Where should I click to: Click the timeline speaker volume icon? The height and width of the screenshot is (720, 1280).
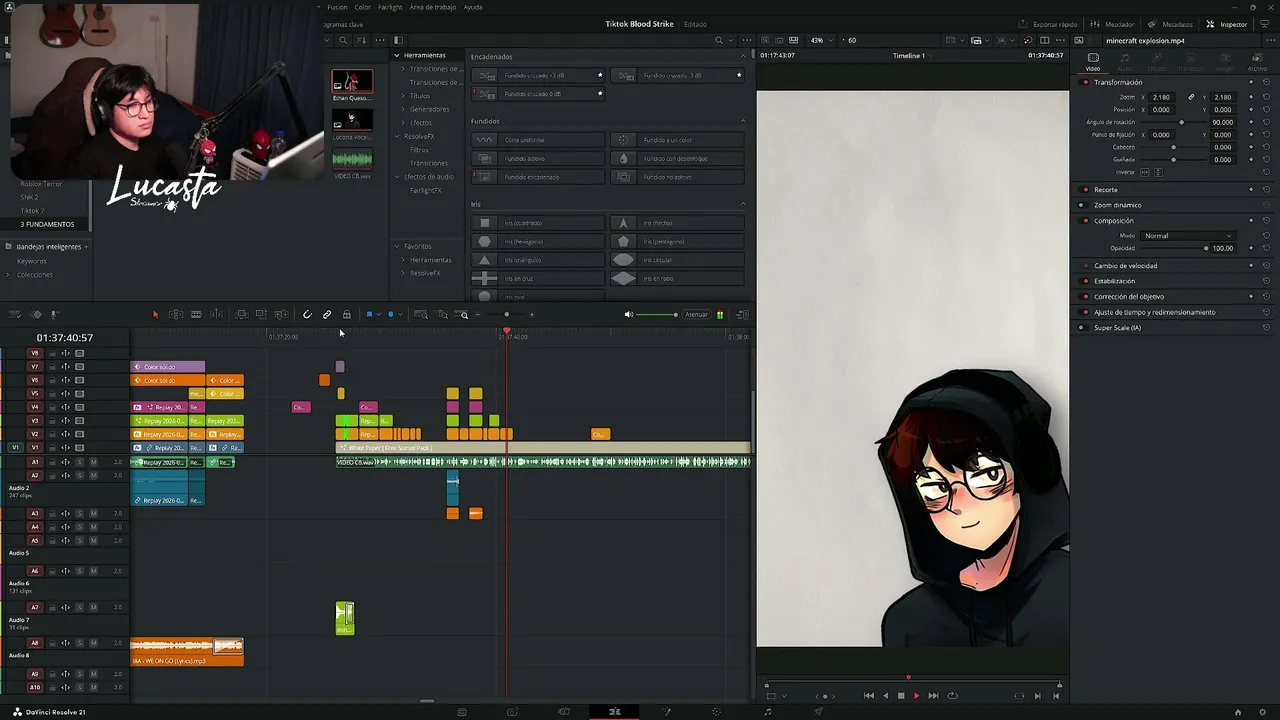629,315
